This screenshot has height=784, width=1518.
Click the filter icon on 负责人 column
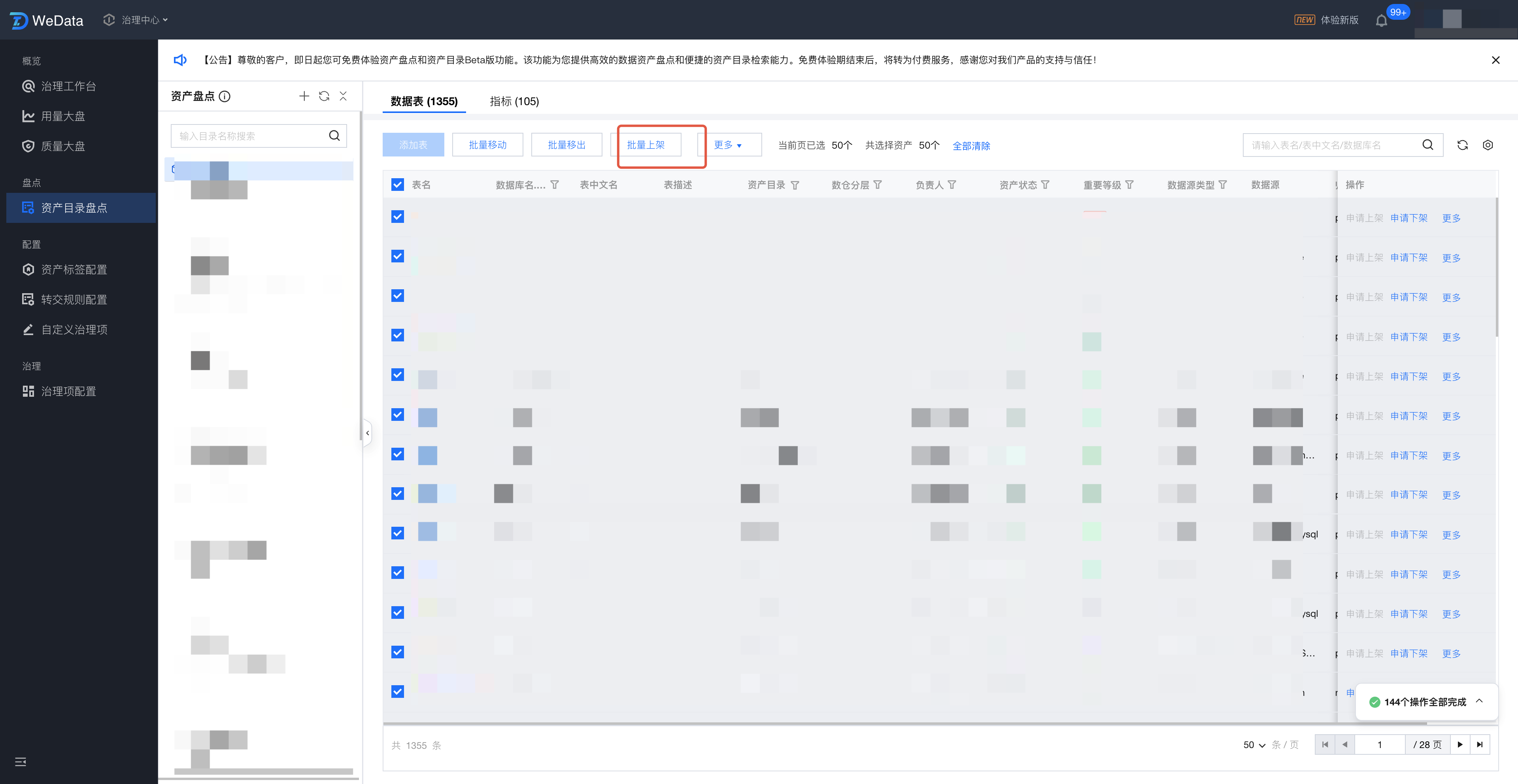952,185
